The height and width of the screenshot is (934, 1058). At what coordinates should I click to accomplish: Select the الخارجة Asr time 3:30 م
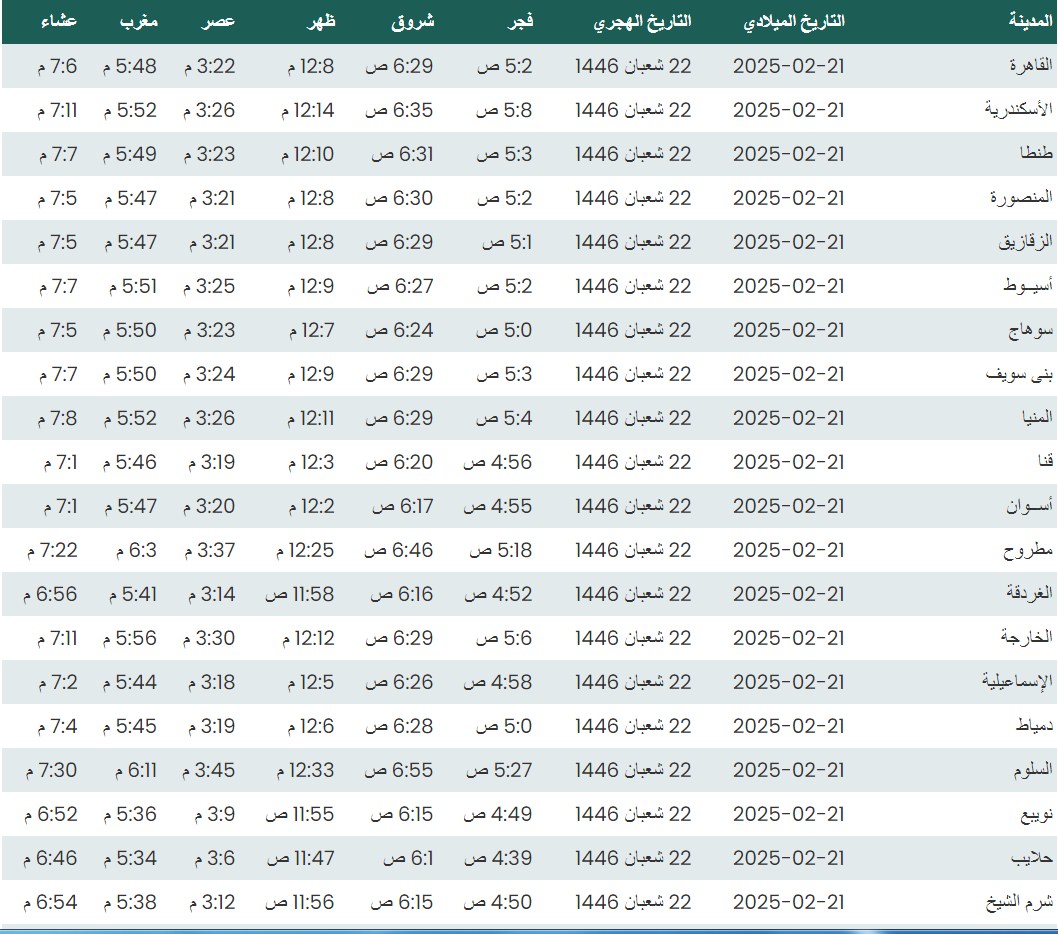pyautogui.click(x=209, y=638)
